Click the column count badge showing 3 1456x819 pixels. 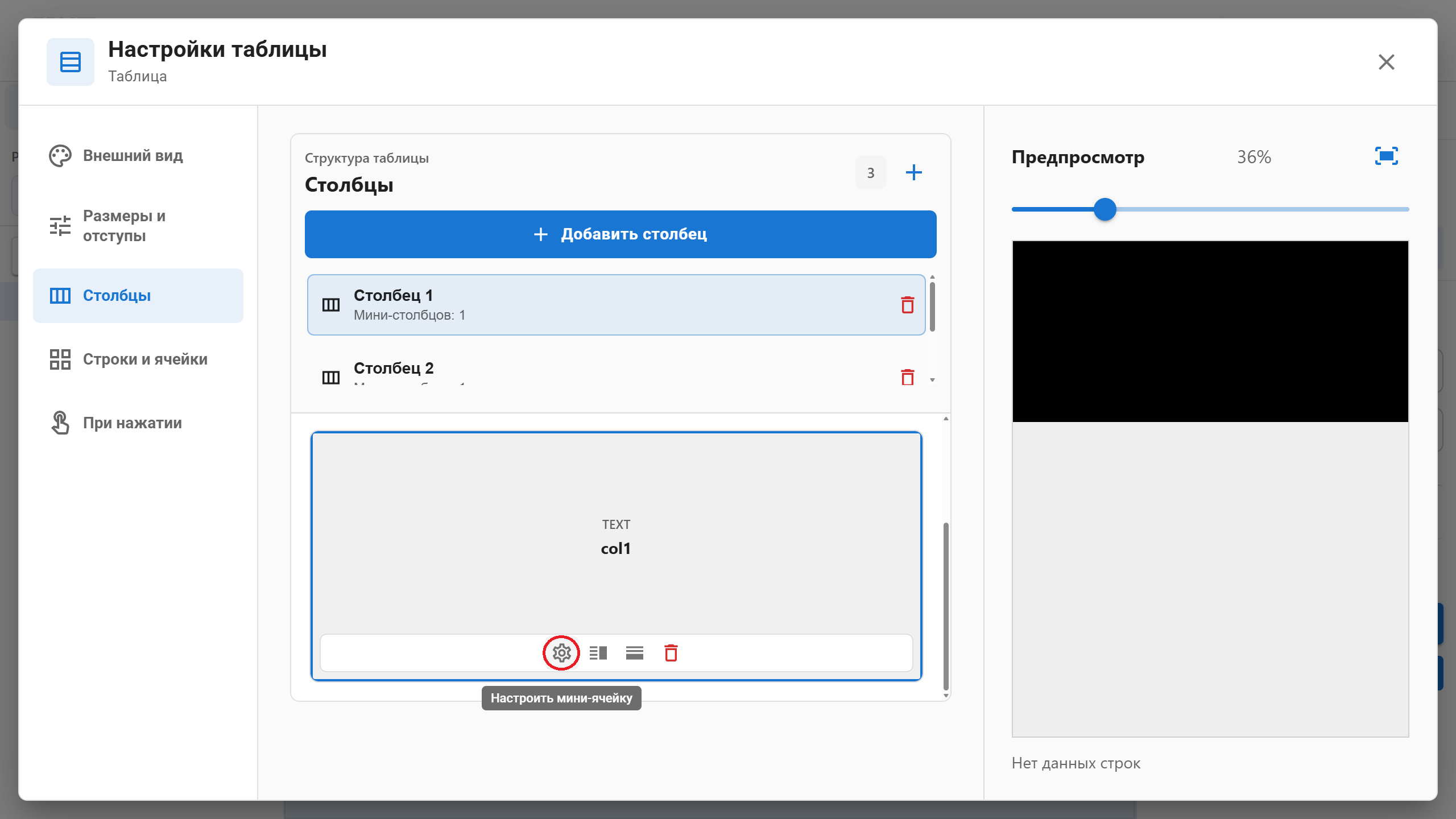pos(871,172)
